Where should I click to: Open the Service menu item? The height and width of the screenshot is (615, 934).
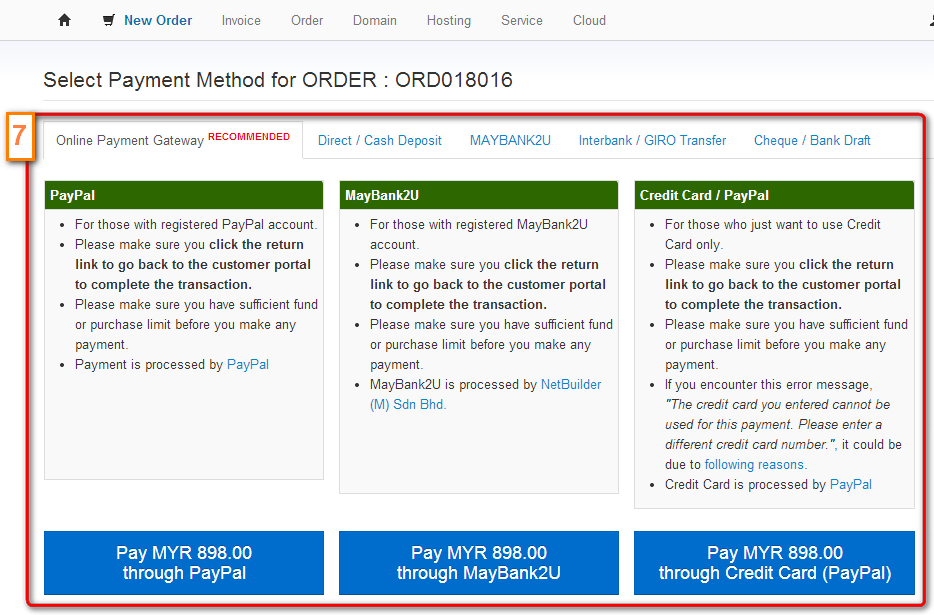coord(522,20)
